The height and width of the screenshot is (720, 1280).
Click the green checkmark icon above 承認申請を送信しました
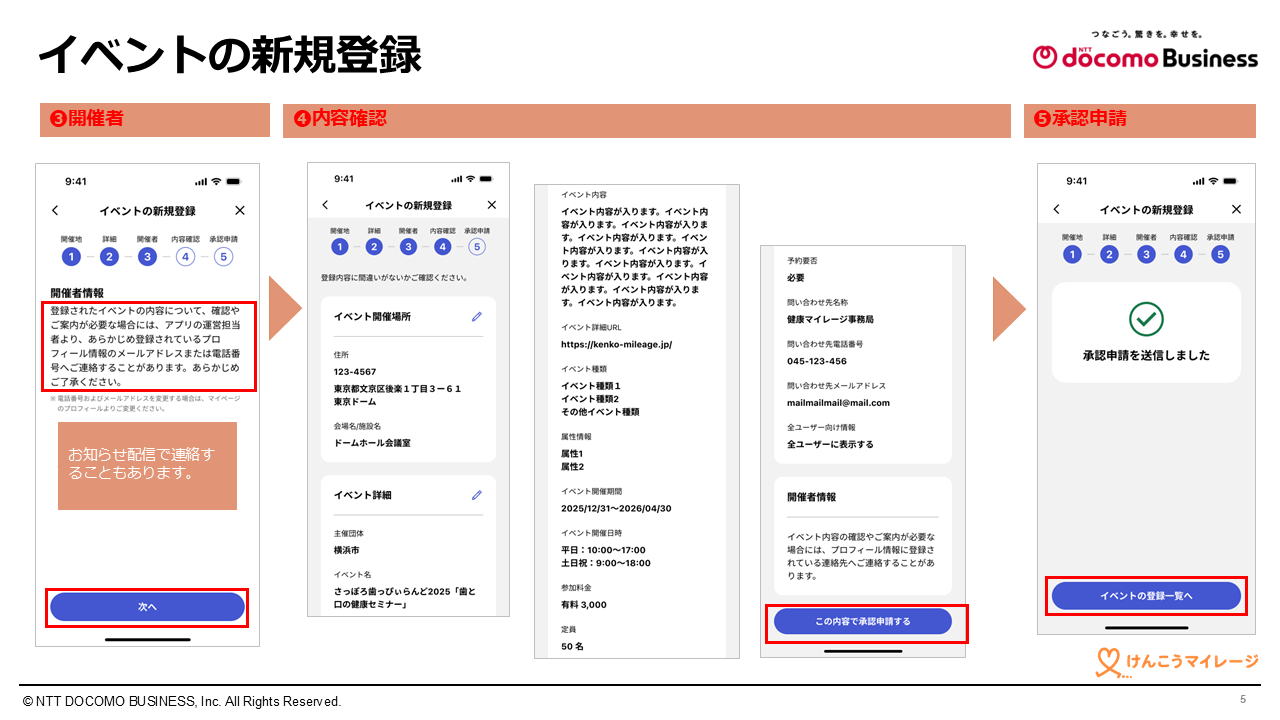(1146, 319)
